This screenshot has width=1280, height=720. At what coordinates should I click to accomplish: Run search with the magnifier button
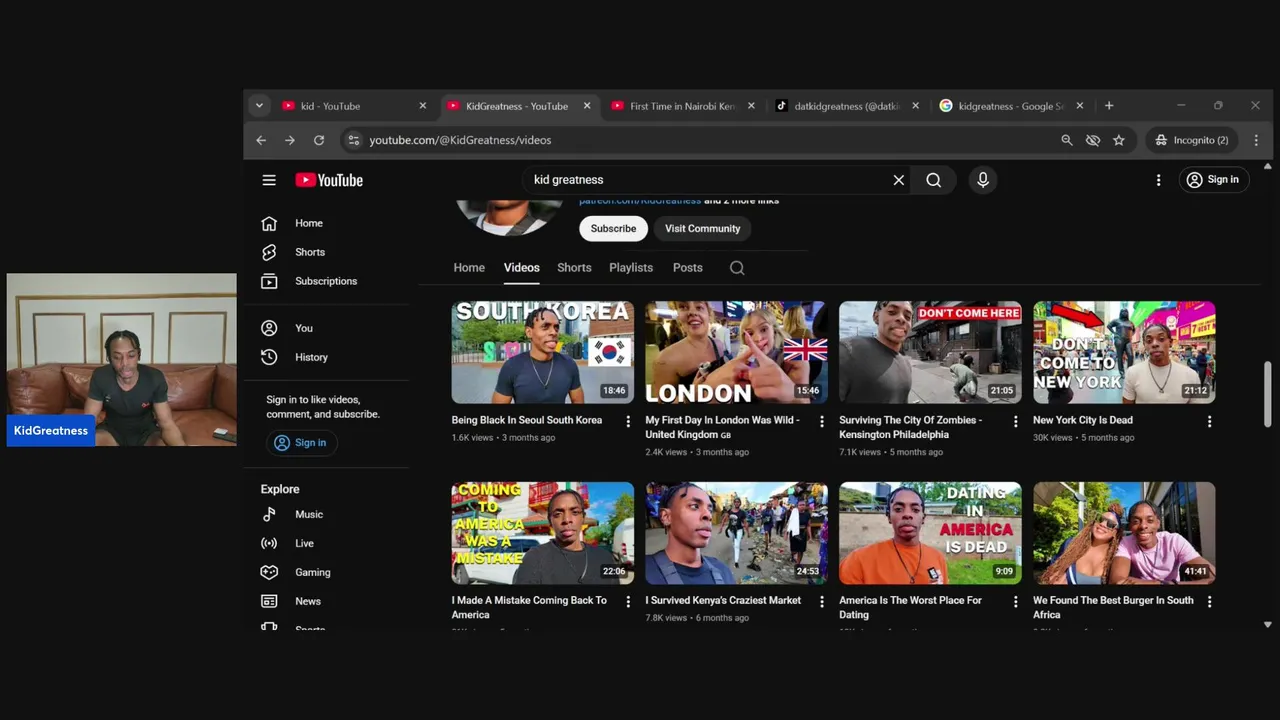click(933, 180)
